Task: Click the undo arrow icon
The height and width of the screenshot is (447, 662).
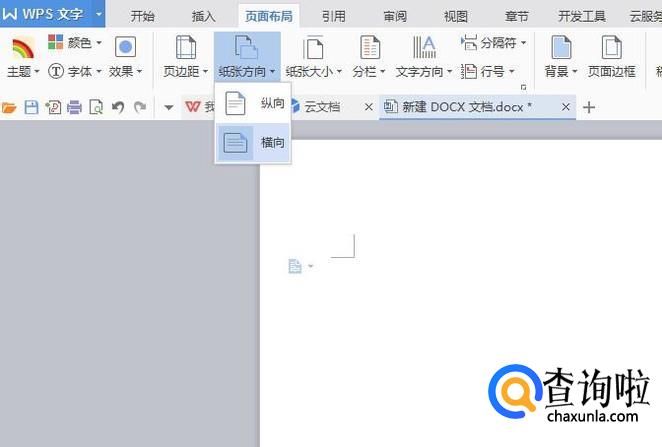Action: pos(118,108)
